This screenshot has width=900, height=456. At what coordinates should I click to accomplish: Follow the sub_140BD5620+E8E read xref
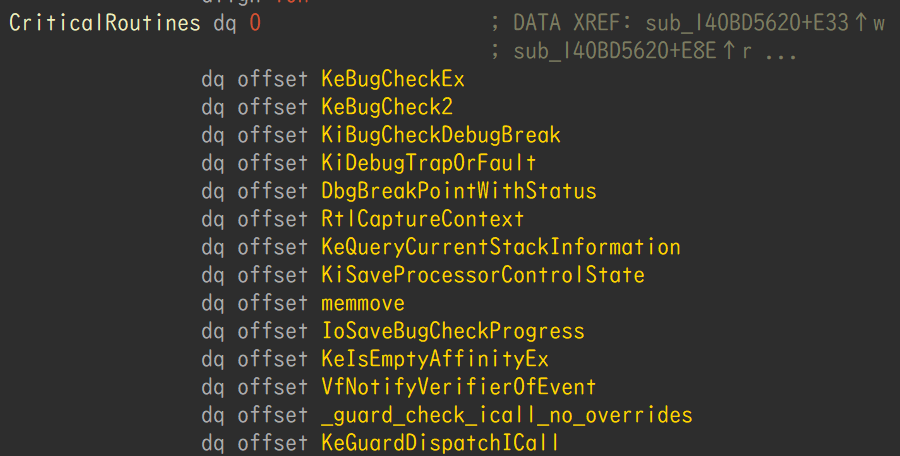point(615,51)
